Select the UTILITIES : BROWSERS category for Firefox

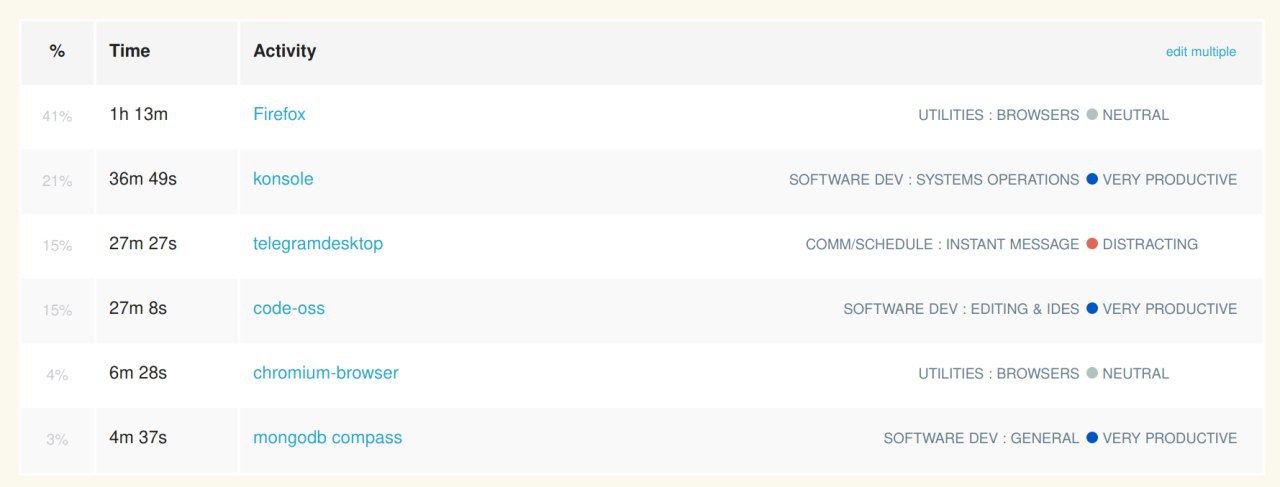999,115
